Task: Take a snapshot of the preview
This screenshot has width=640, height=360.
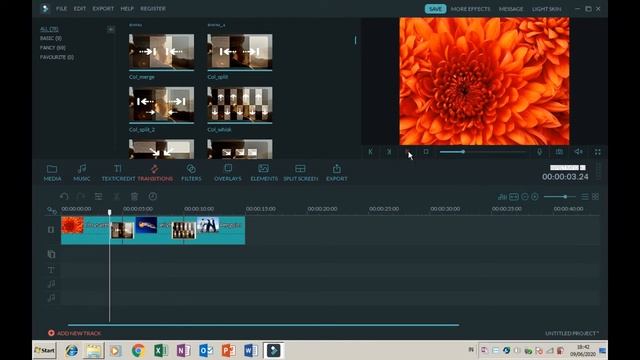Action: tap(559, 152)
